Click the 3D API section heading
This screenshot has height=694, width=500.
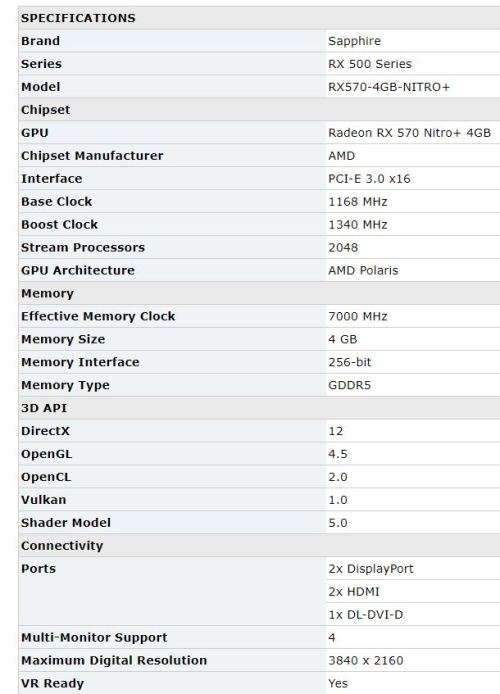click(x=44, y=408)
